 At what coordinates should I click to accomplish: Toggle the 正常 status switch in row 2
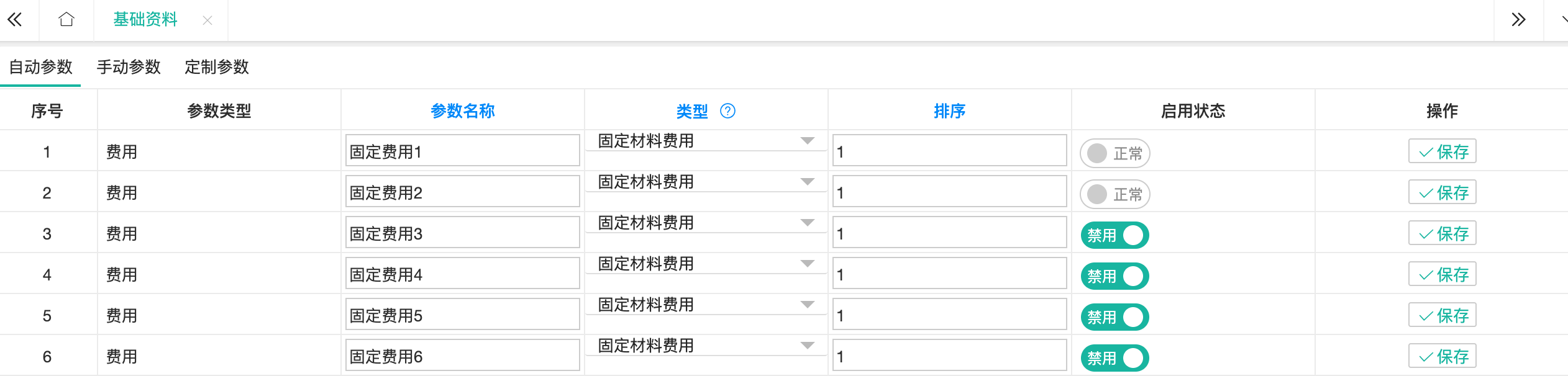pos(1114,194)
